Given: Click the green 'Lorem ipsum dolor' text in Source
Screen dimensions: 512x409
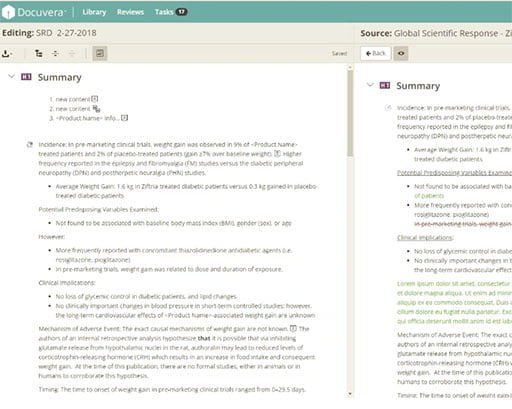Looking at the screenshot, I should [454, 302].
